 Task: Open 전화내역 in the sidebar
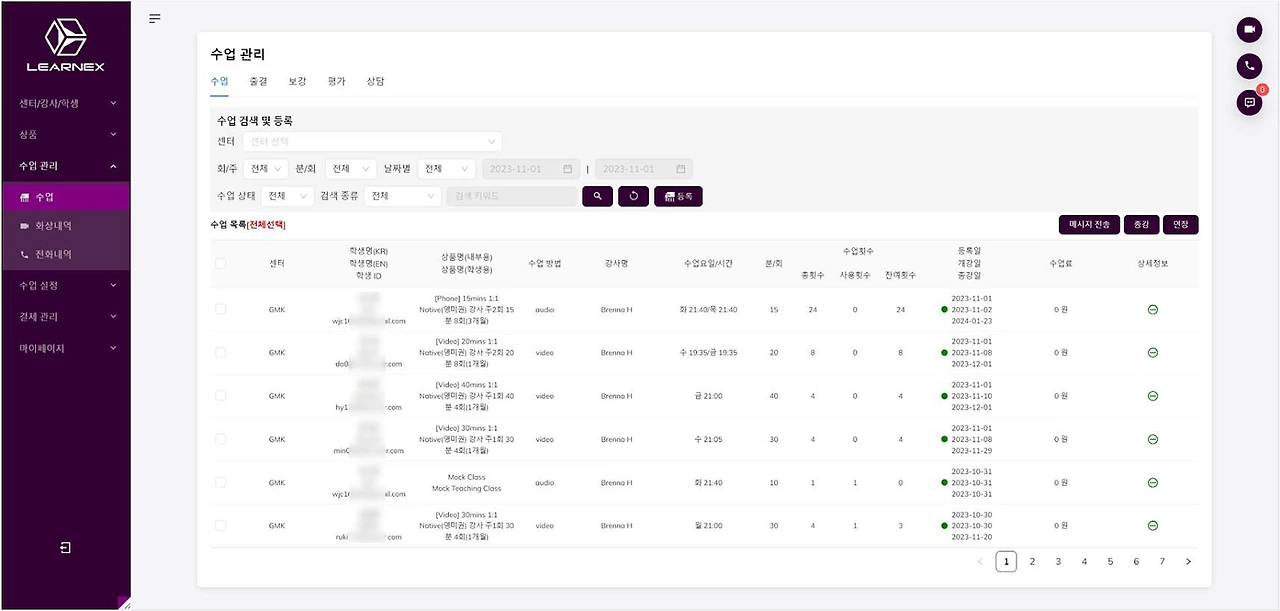(x=65, y=255)
